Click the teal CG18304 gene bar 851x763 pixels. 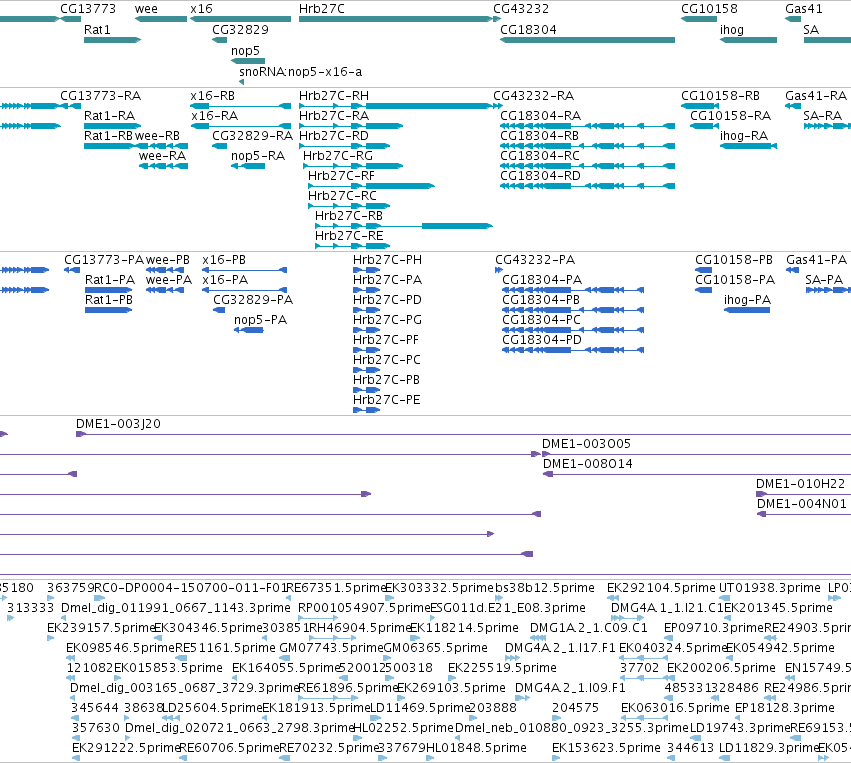tap(587, 40)
